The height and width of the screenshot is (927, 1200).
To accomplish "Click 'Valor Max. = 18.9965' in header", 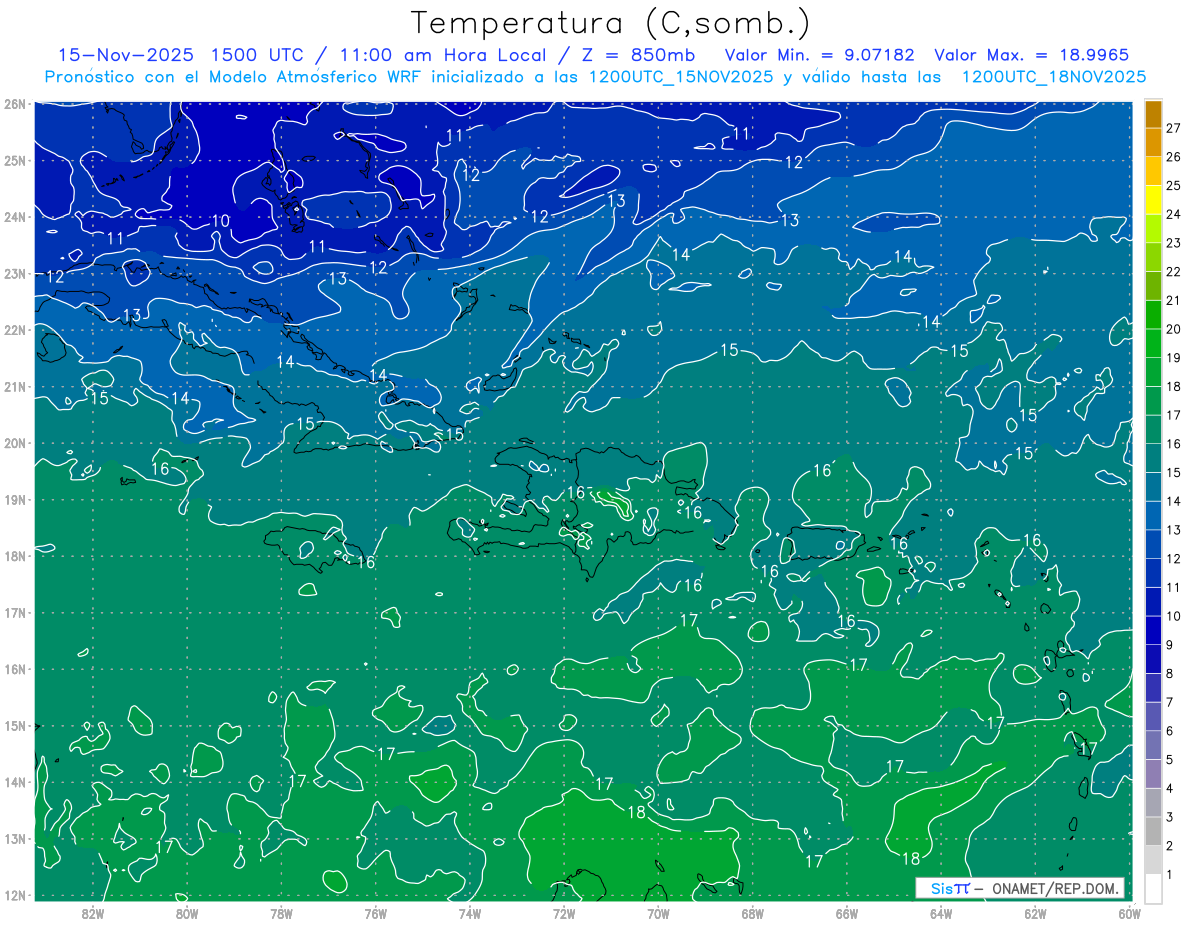I will 1032,55.
